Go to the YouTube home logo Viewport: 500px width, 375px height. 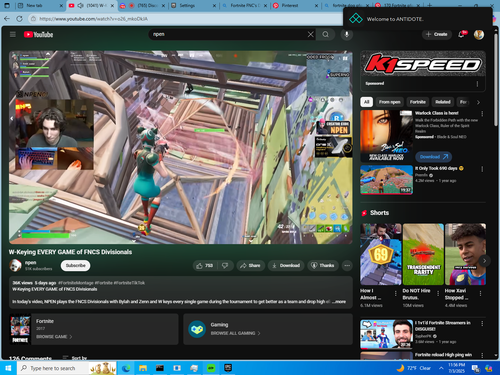click(x=38, y=34)
